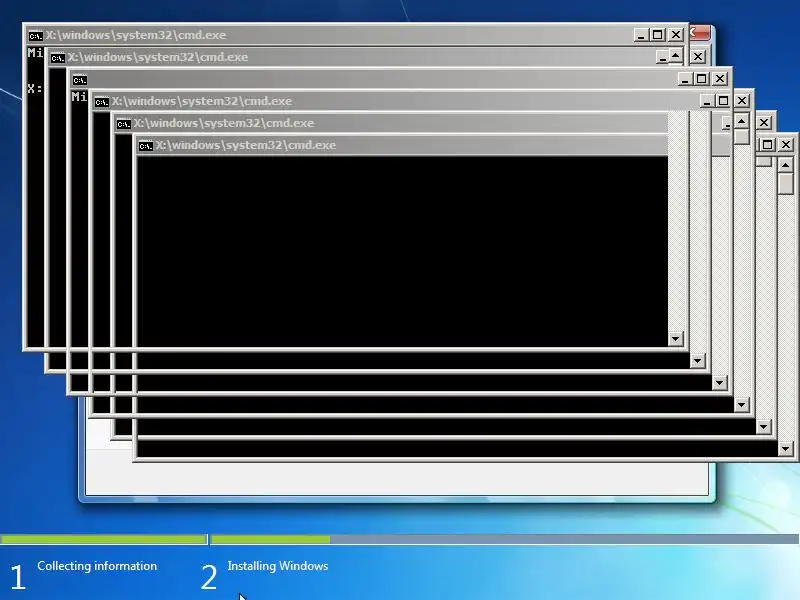The height and width of the screenshot is (600, 800).
Task: Open system menu icon of last cascaded cmd window
Action: (145, 146)
